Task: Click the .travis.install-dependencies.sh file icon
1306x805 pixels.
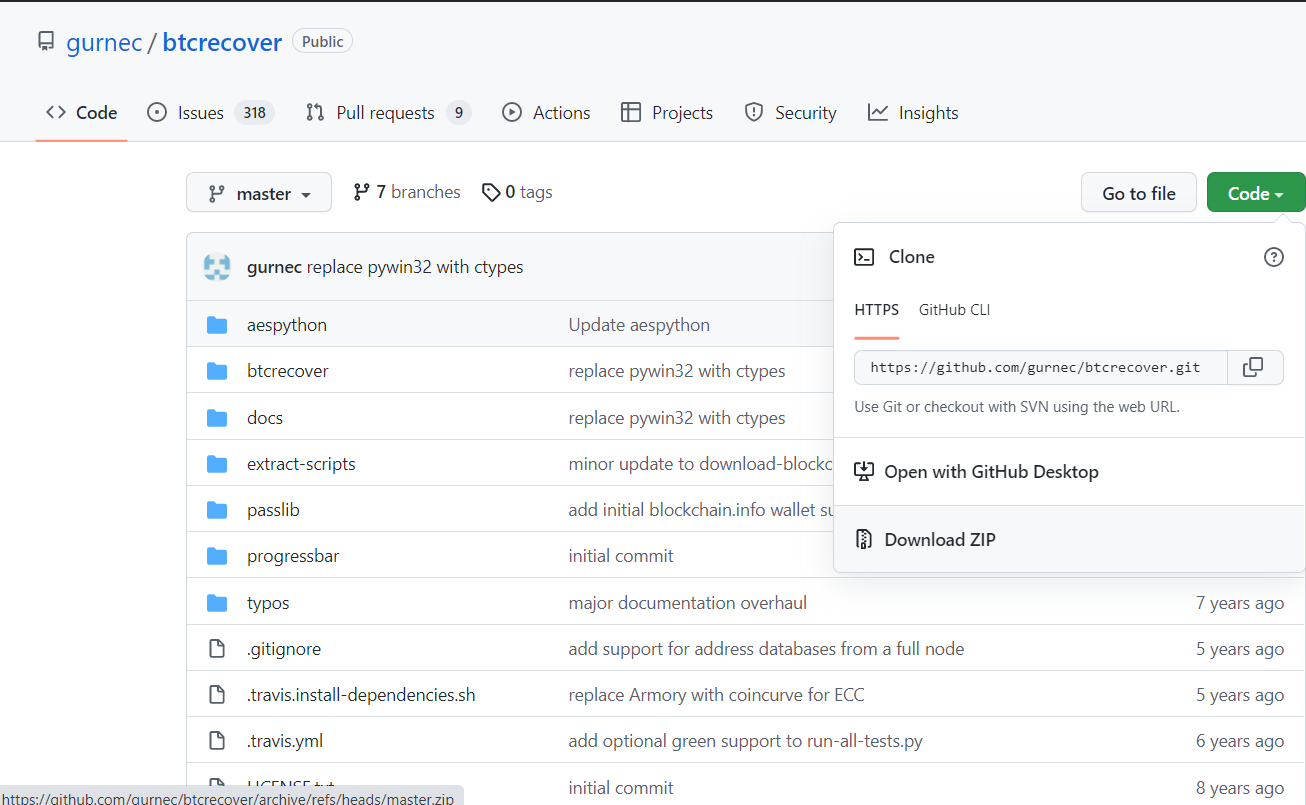Action: pos(217,695)
